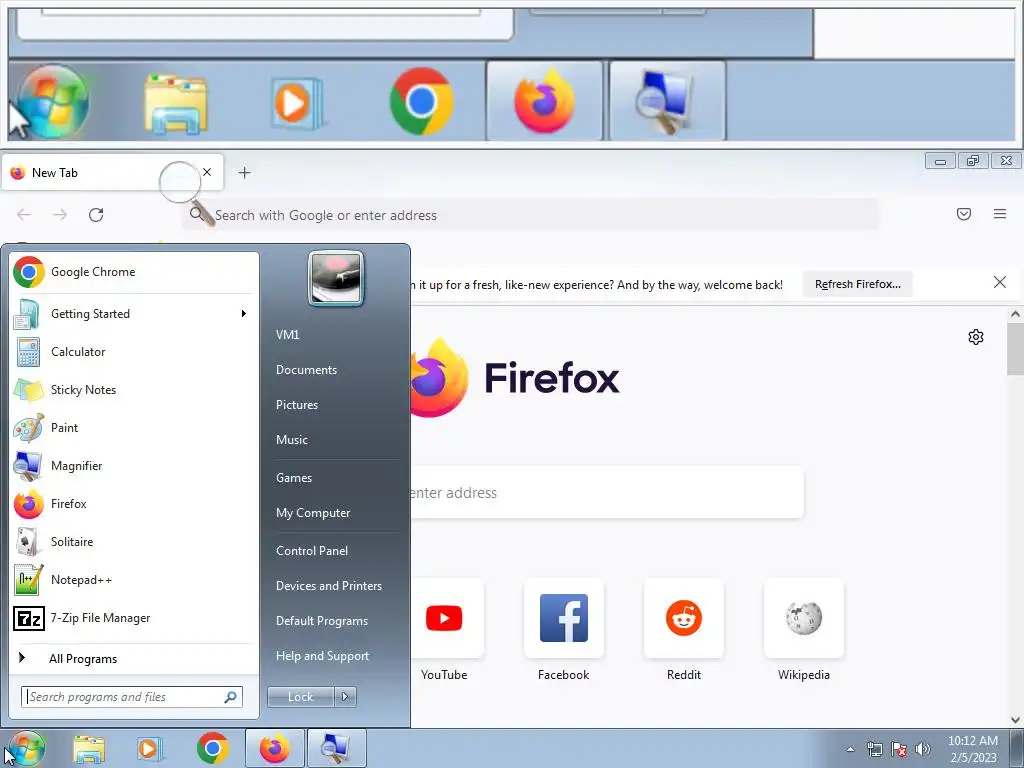Show hidden system tray icons
The height and width of the screenshot is (768, 1024).
pyautogui.click(x=850, y=749)
